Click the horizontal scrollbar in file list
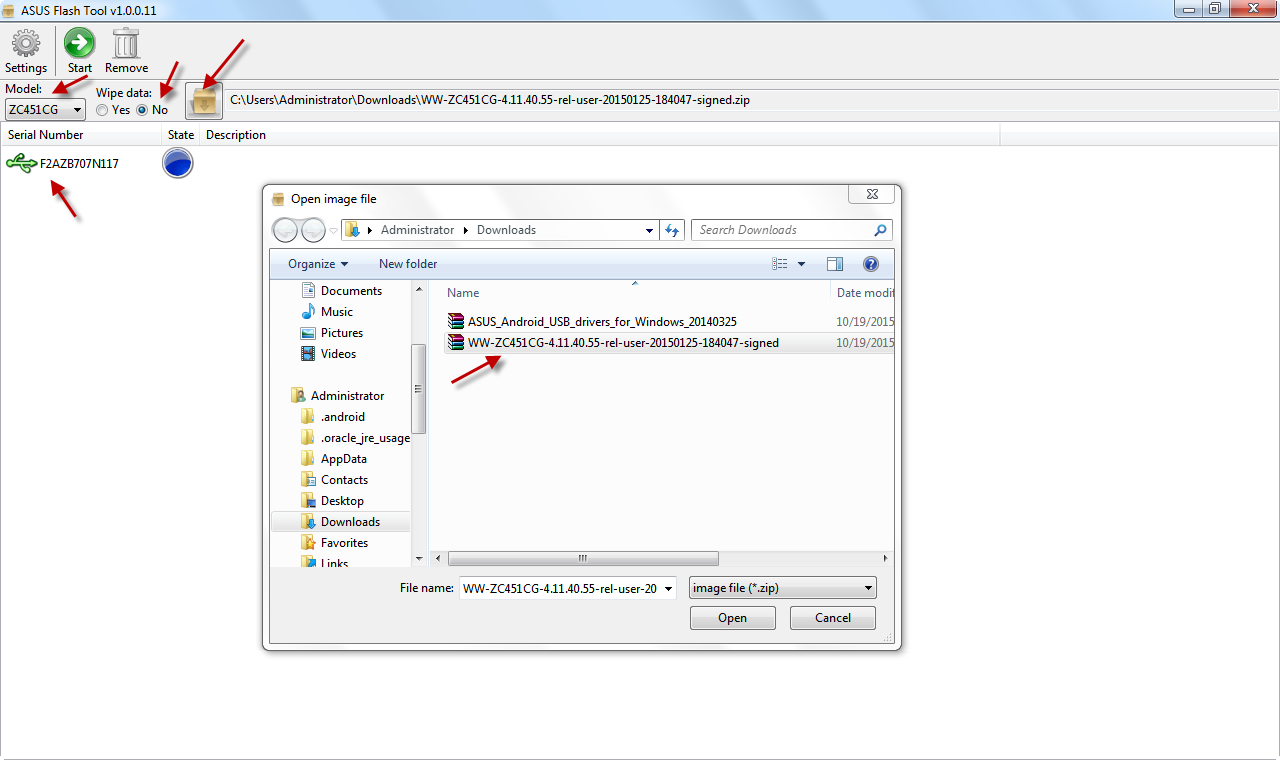 point(583,558)
